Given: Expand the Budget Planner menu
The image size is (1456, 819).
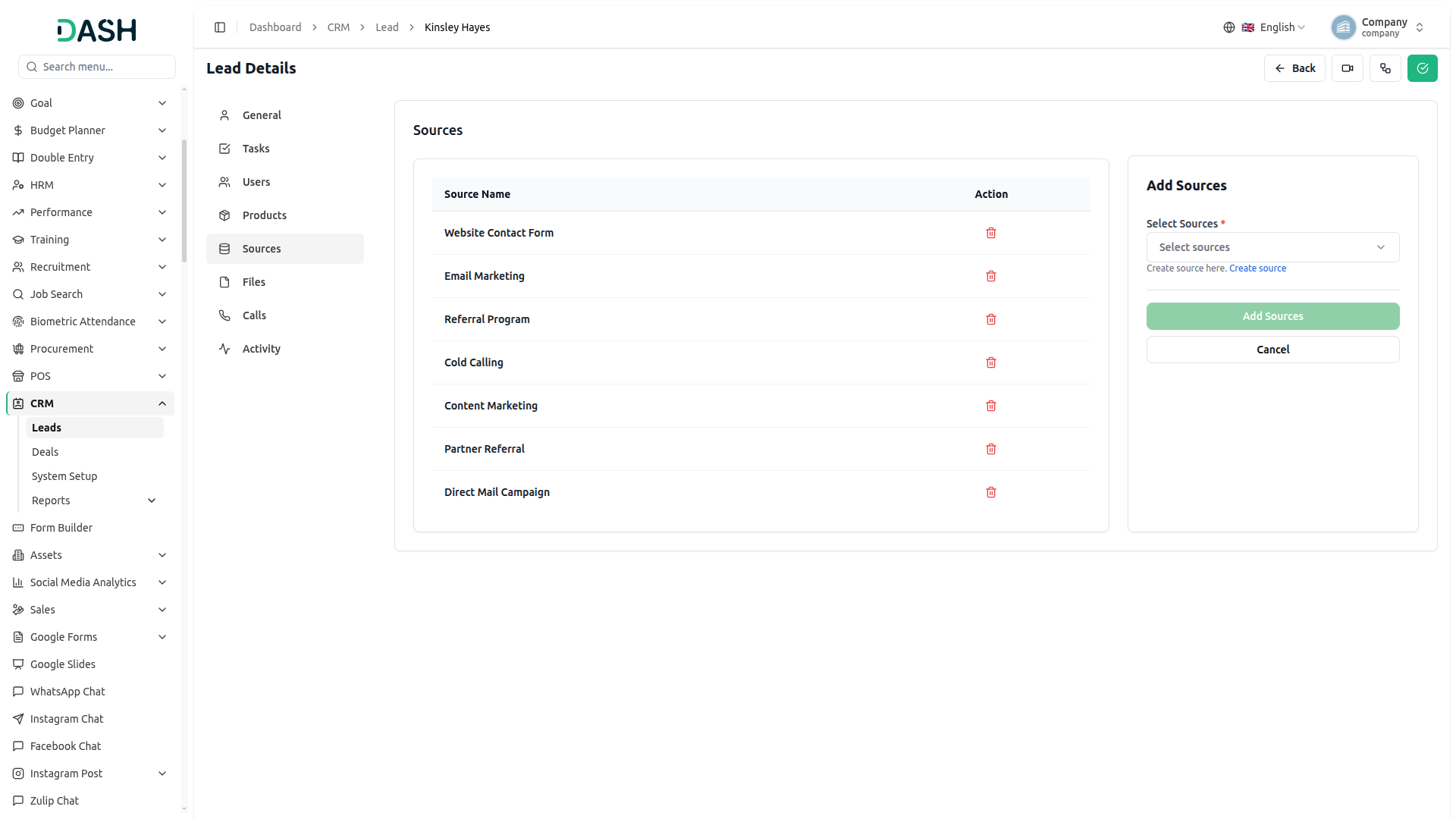Looking at the screenshot, I should pyautogui.click(x=91, y=130).
